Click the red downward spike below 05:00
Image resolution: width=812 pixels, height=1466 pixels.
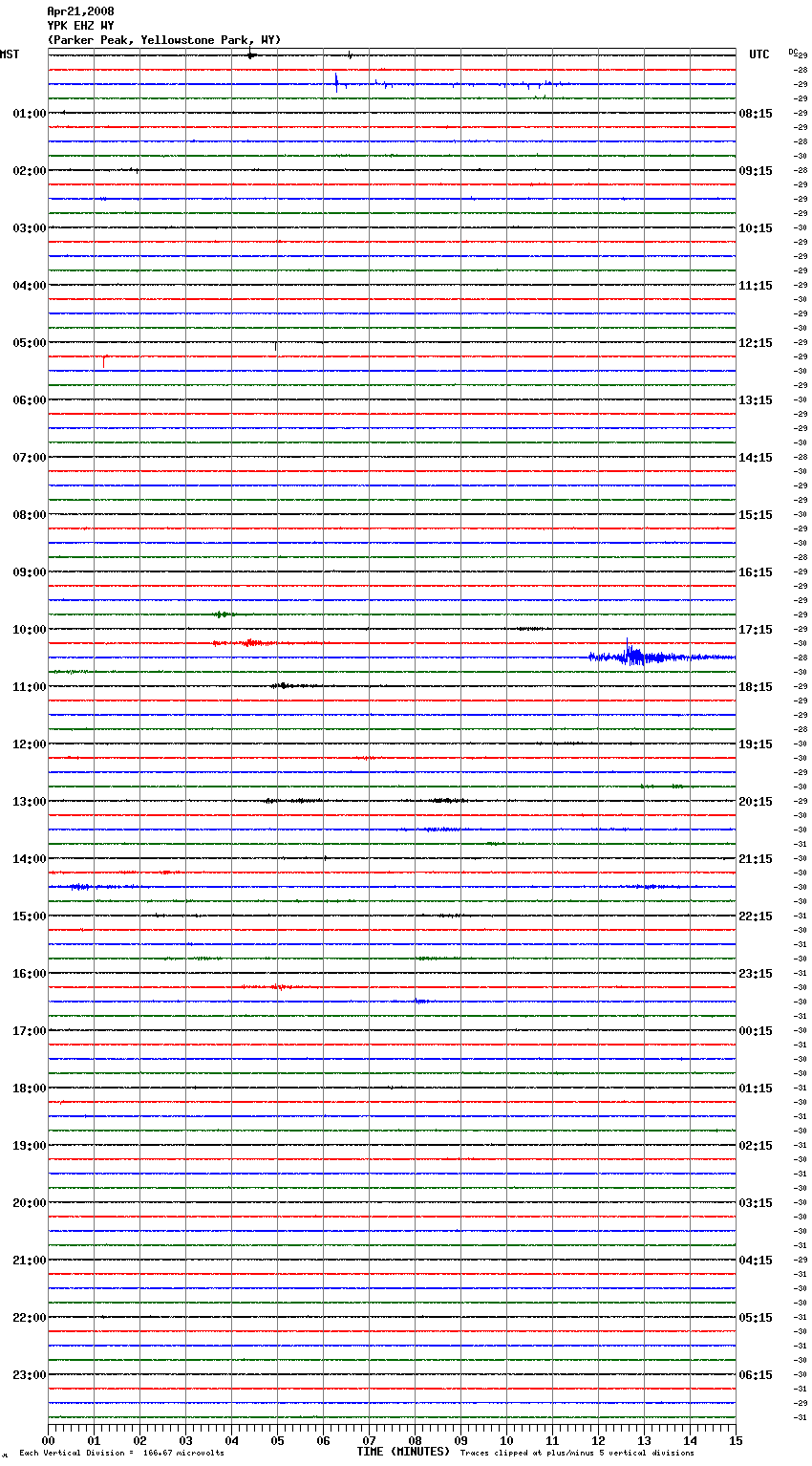103,361
